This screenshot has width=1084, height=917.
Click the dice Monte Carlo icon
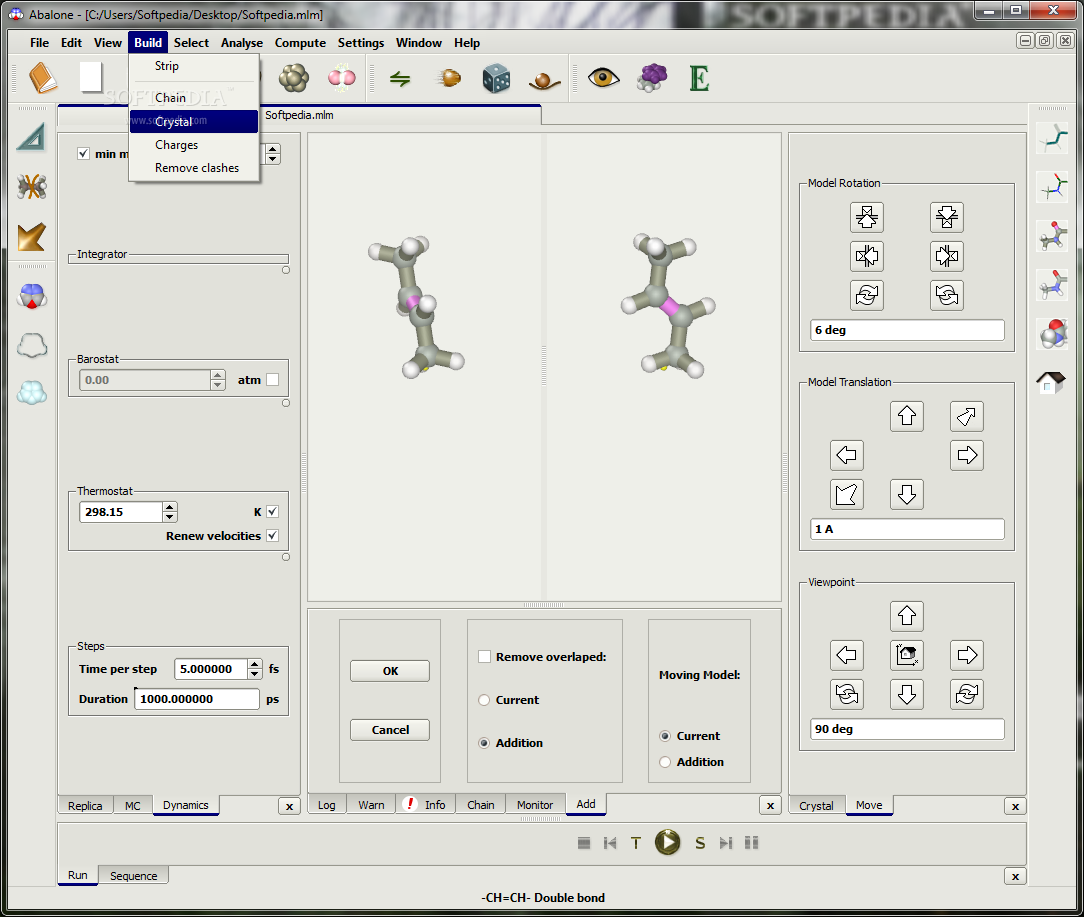pos(496,78)
